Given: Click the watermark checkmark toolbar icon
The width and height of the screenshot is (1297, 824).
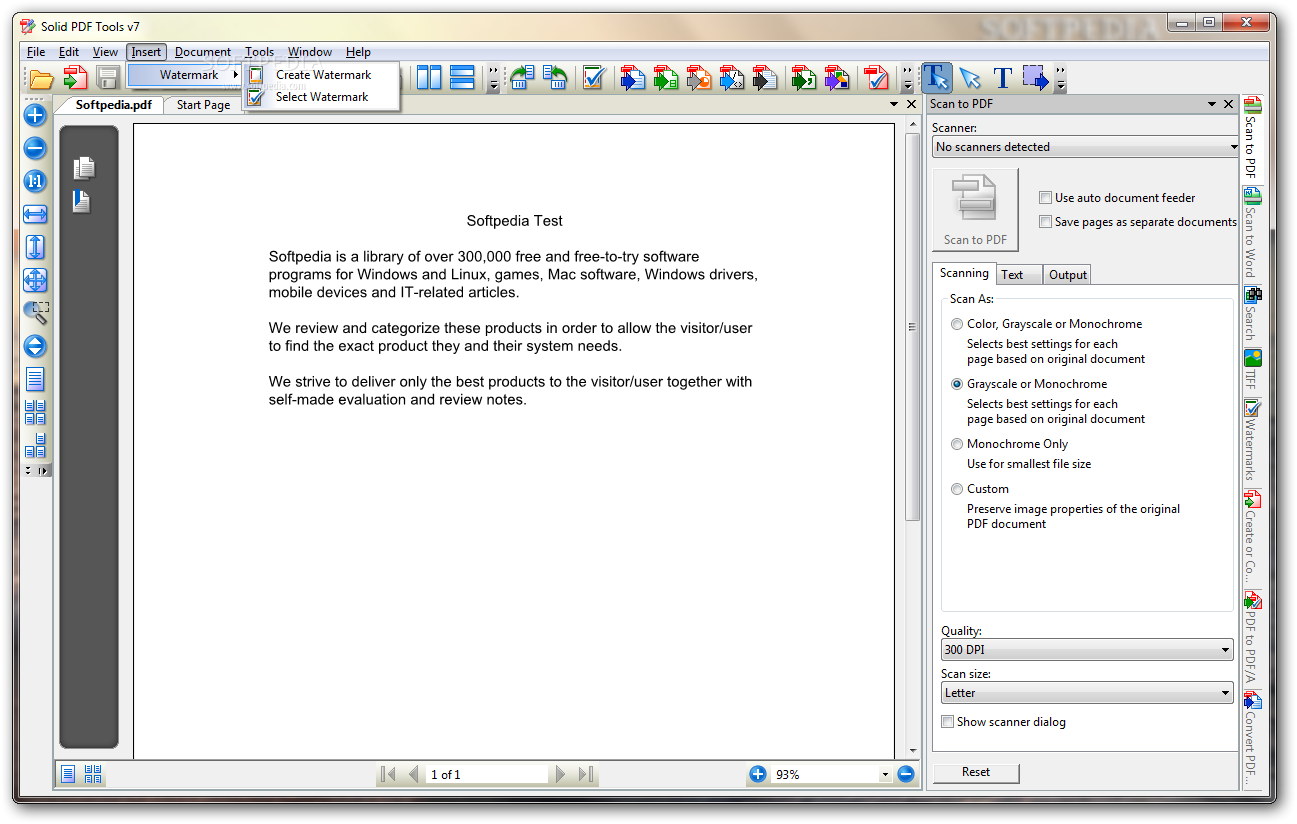Looking at the screenshot, I should pyautogui.click(x=593, y=77).
